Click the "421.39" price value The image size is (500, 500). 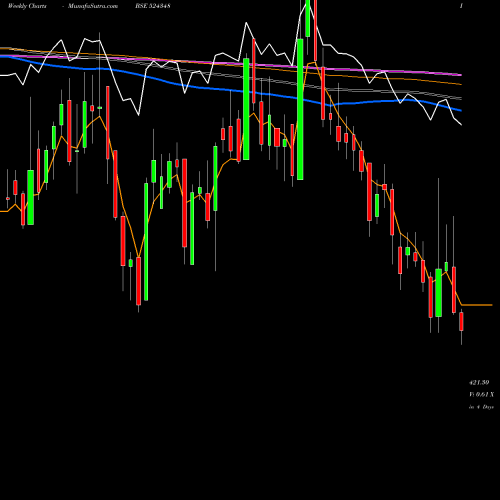[479, 382]
